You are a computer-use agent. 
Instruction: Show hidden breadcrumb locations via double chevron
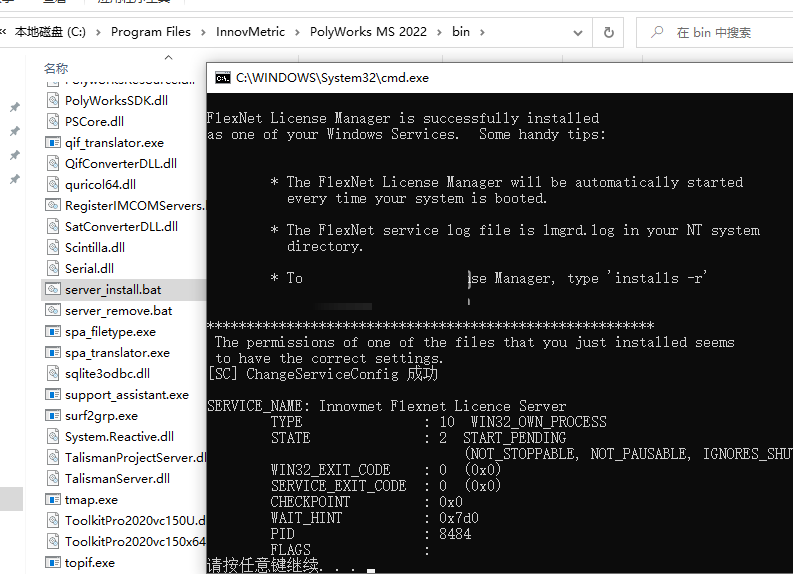pos(4,32)
